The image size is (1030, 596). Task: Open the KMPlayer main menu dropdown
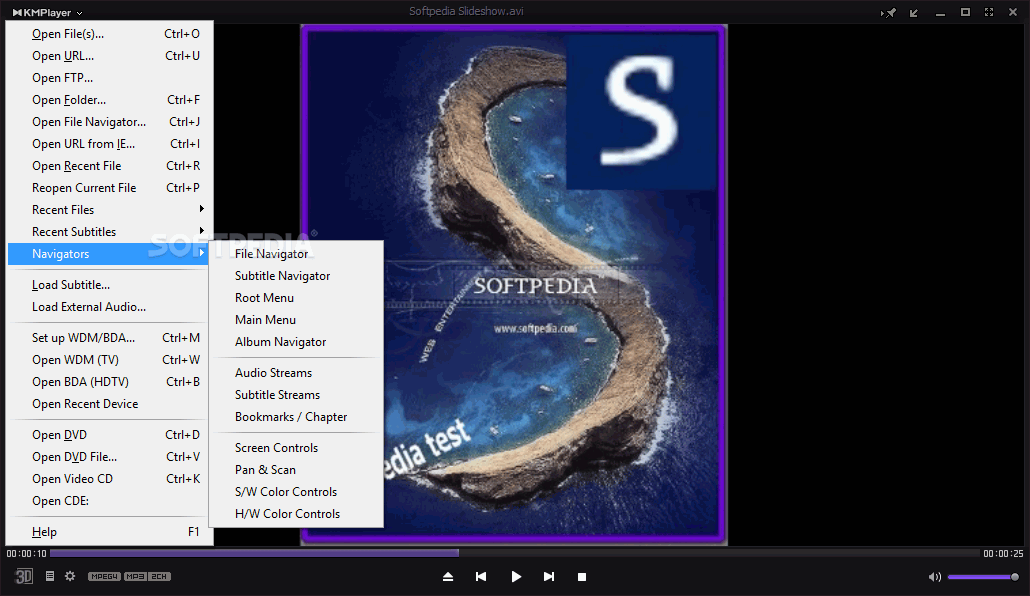coord(48,12)
